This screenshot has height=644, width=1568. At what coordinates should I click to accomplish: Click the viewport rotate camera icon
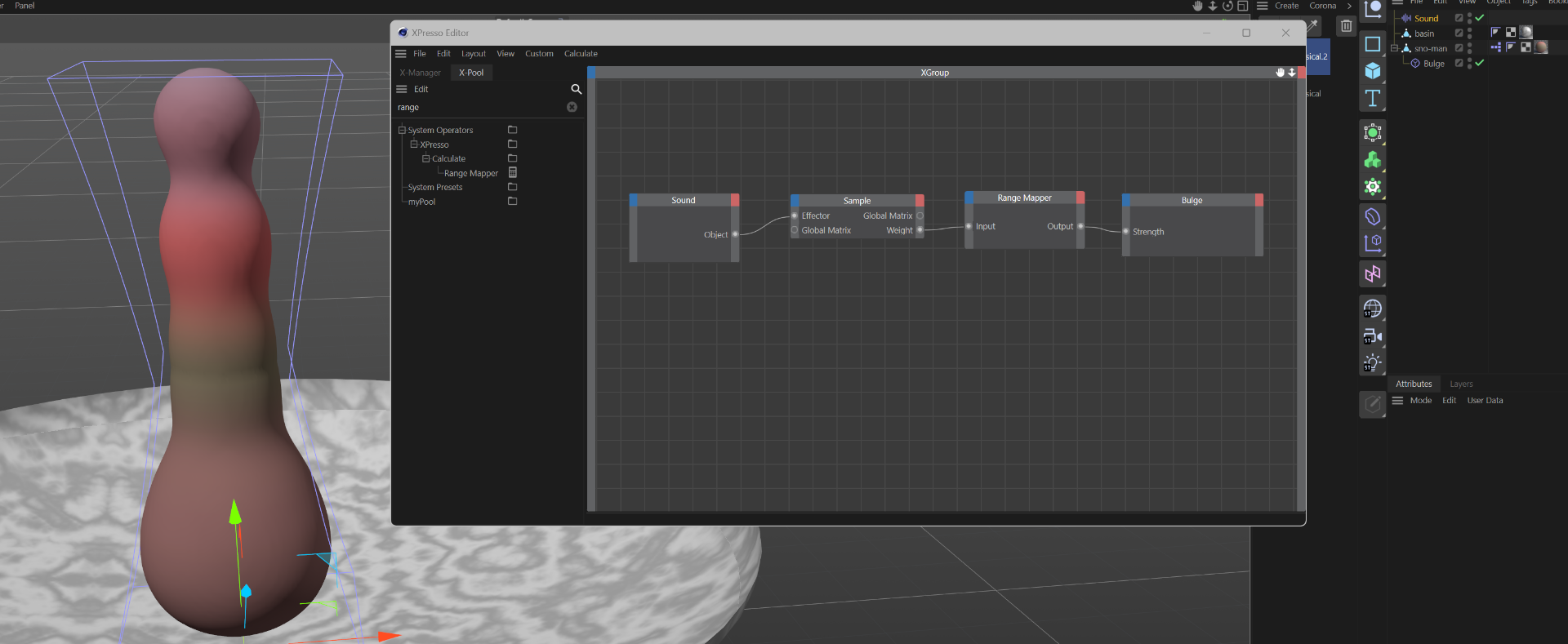[x=1227, y=6]
